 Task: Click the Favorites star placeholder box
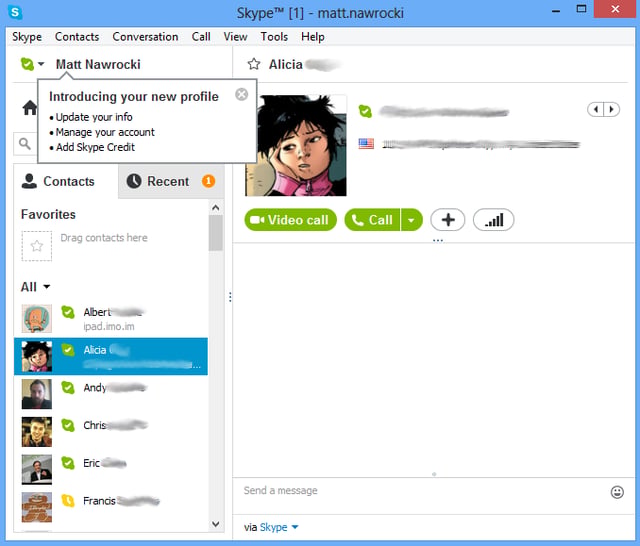pos(37,246)
